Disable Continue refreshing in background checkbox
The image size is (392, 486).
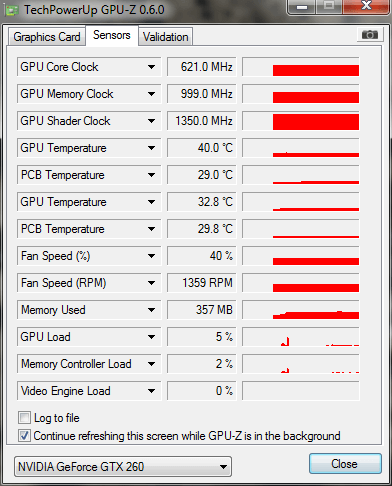24,435
